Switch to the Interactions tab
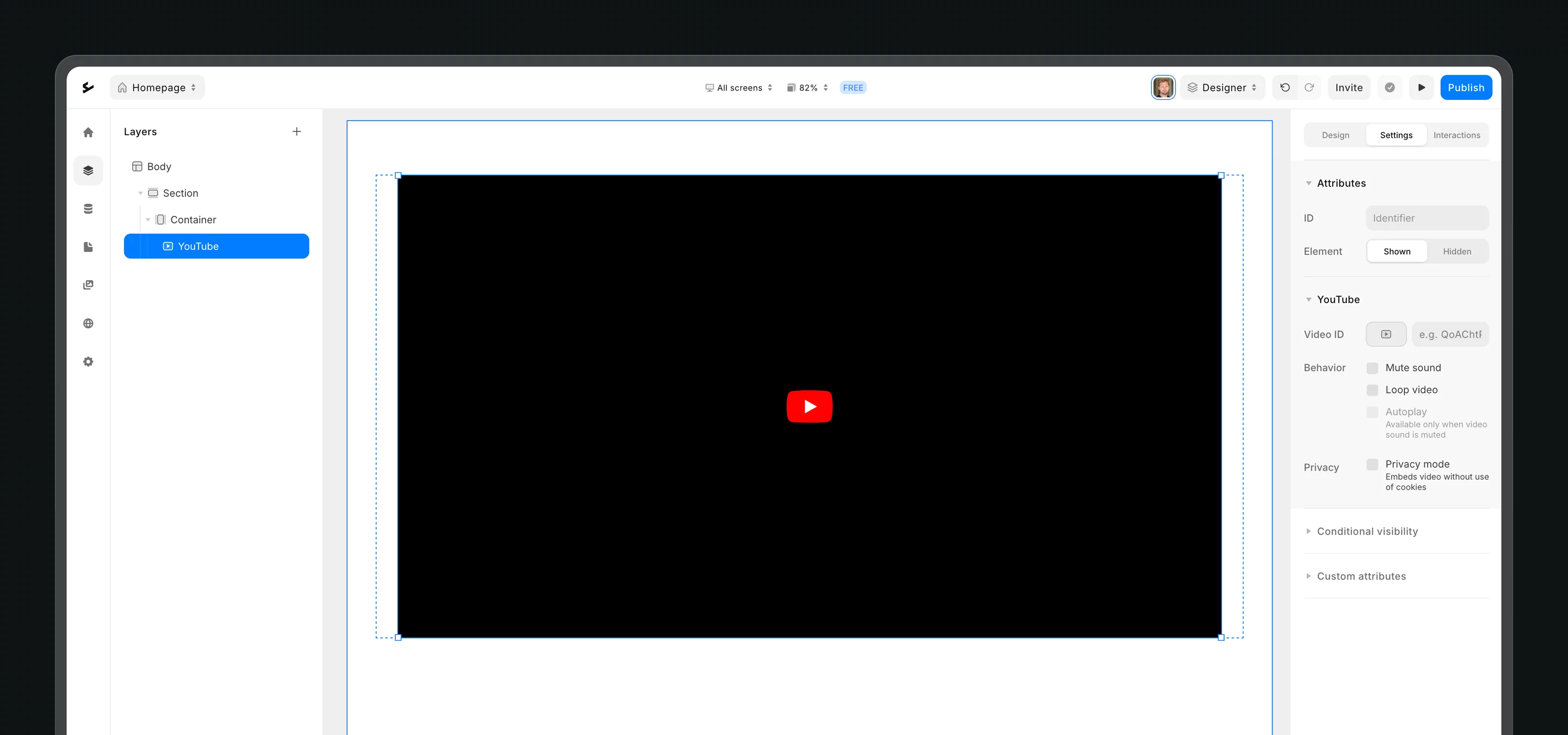Viewport: 1568px width, 735px height. click(1457, 135)
